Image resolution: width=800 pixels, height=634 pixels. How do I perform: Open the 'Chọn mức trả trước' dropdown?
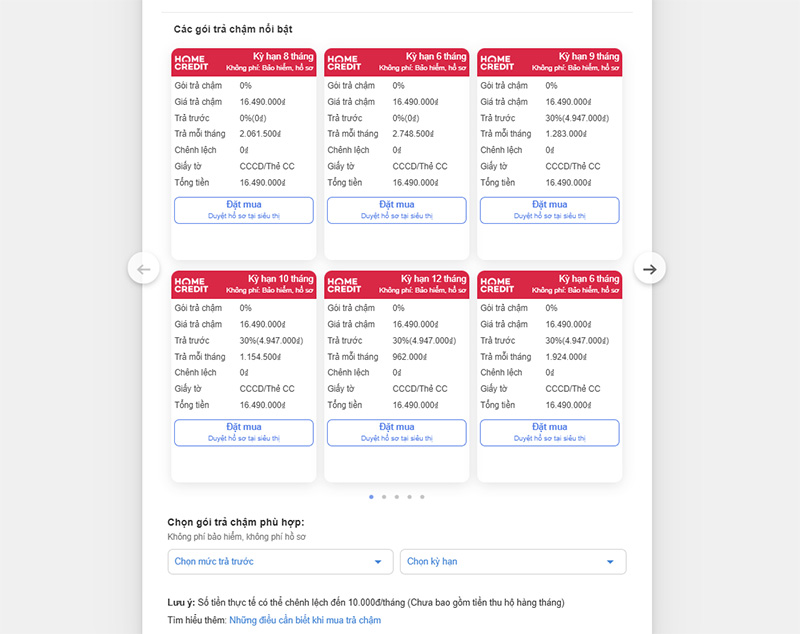(x=280, y=562)
